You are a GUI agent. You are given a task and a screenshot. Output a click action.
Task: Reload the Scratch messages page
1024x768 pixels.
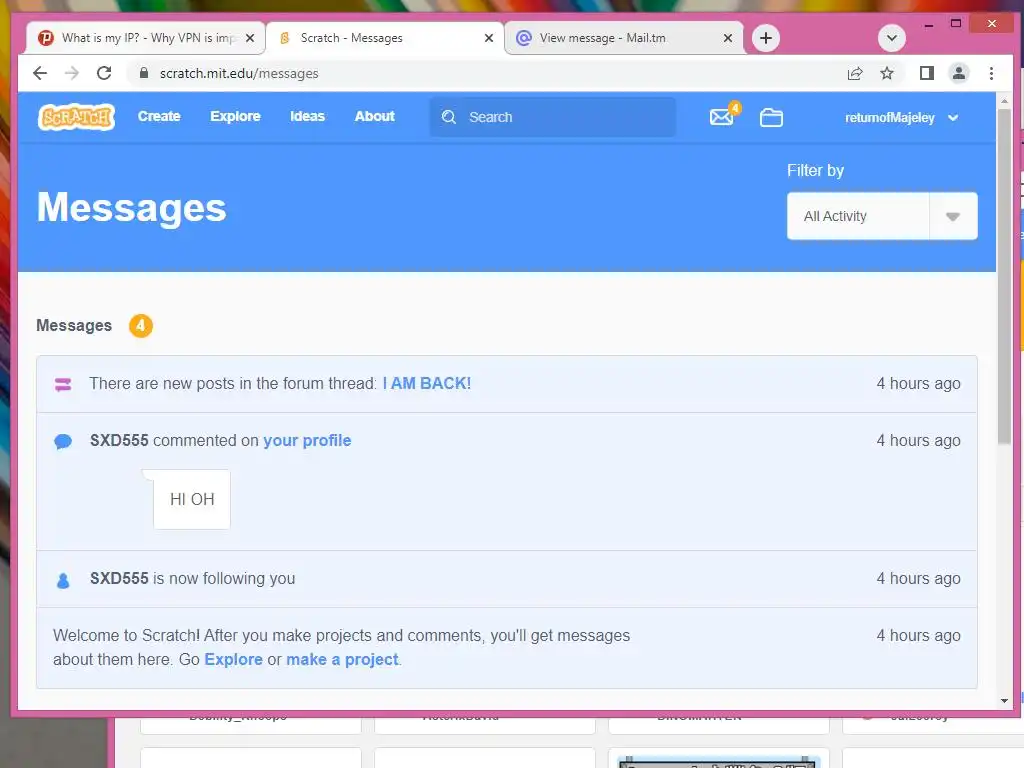tap(104, 73)
